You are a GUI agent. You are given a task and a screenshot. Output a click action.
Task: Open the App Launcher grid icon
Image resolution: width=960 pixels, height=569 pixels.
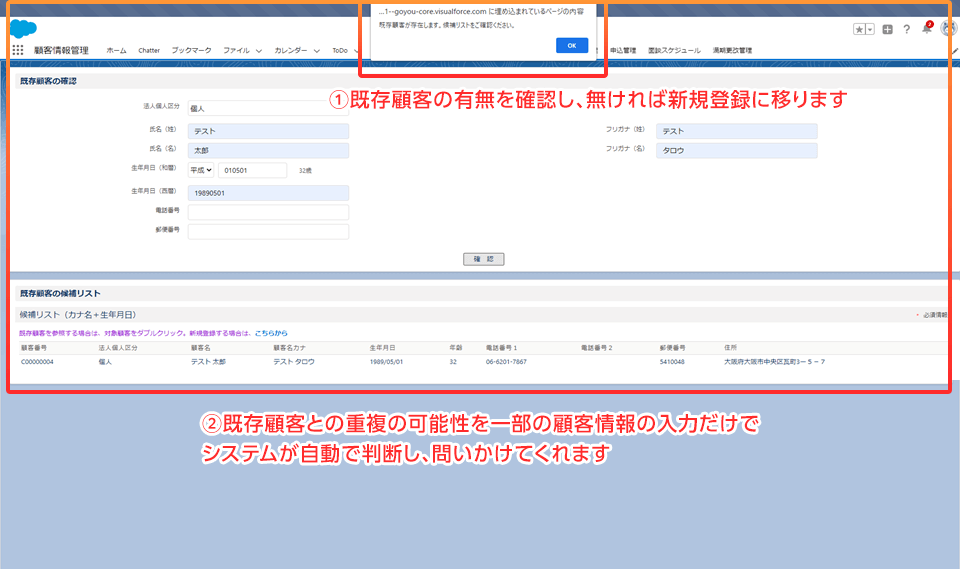18,49
